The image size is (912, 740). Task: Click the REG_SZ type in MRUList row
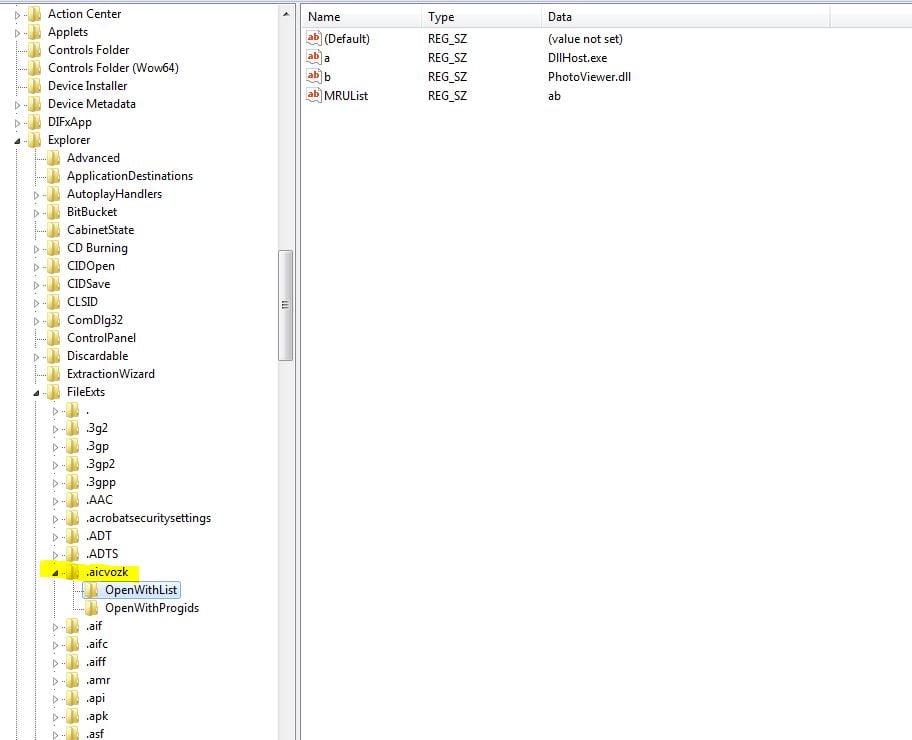447,96
